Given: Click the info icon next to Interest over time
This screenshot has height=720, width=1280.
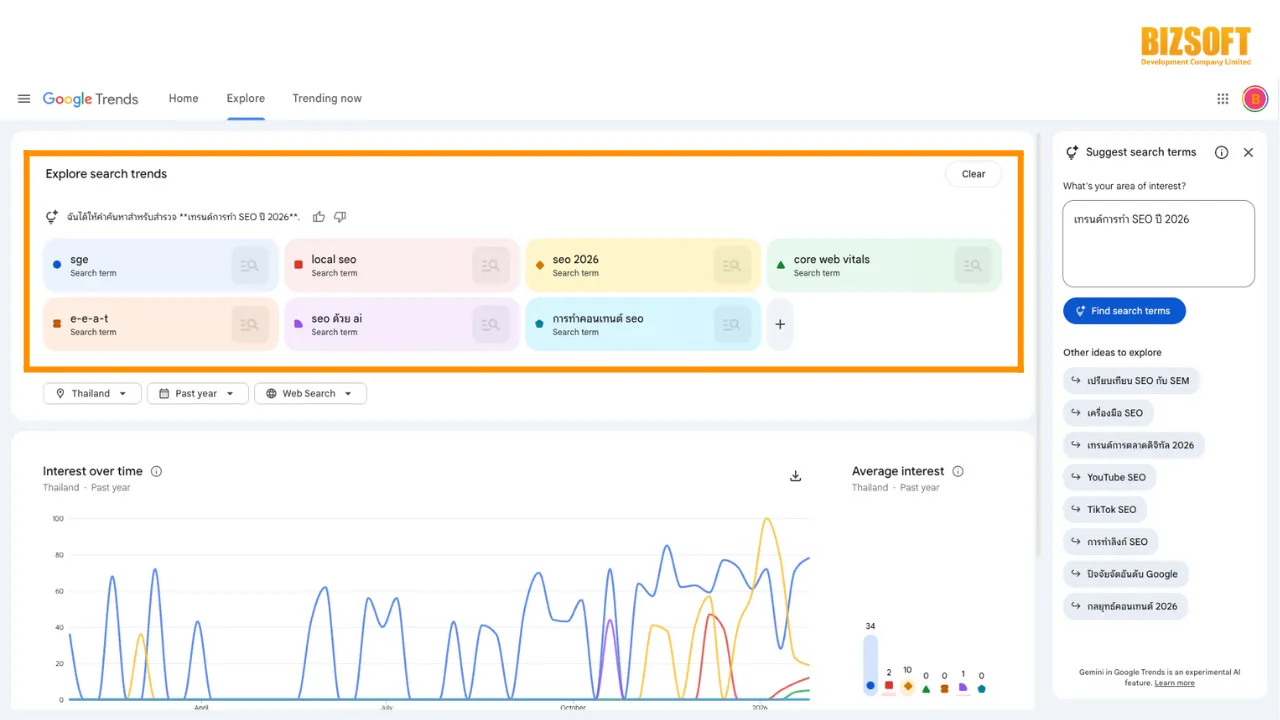Looking at the screenshot, I should click(156, 471).
